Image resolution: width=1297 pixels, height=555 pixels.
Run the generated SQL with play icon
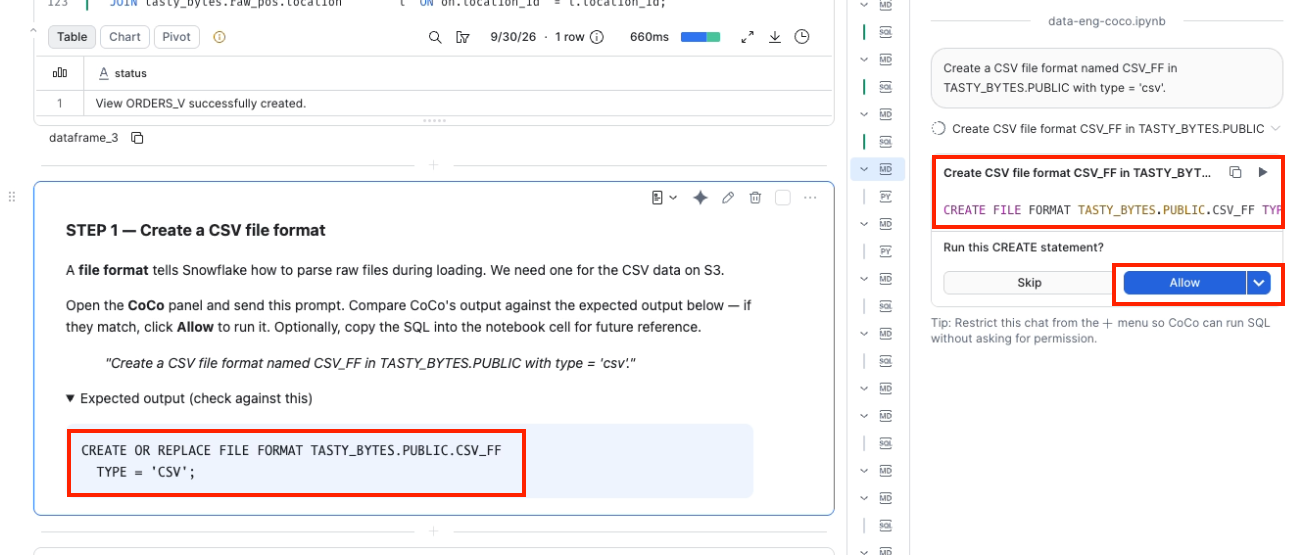[1263, 172]
